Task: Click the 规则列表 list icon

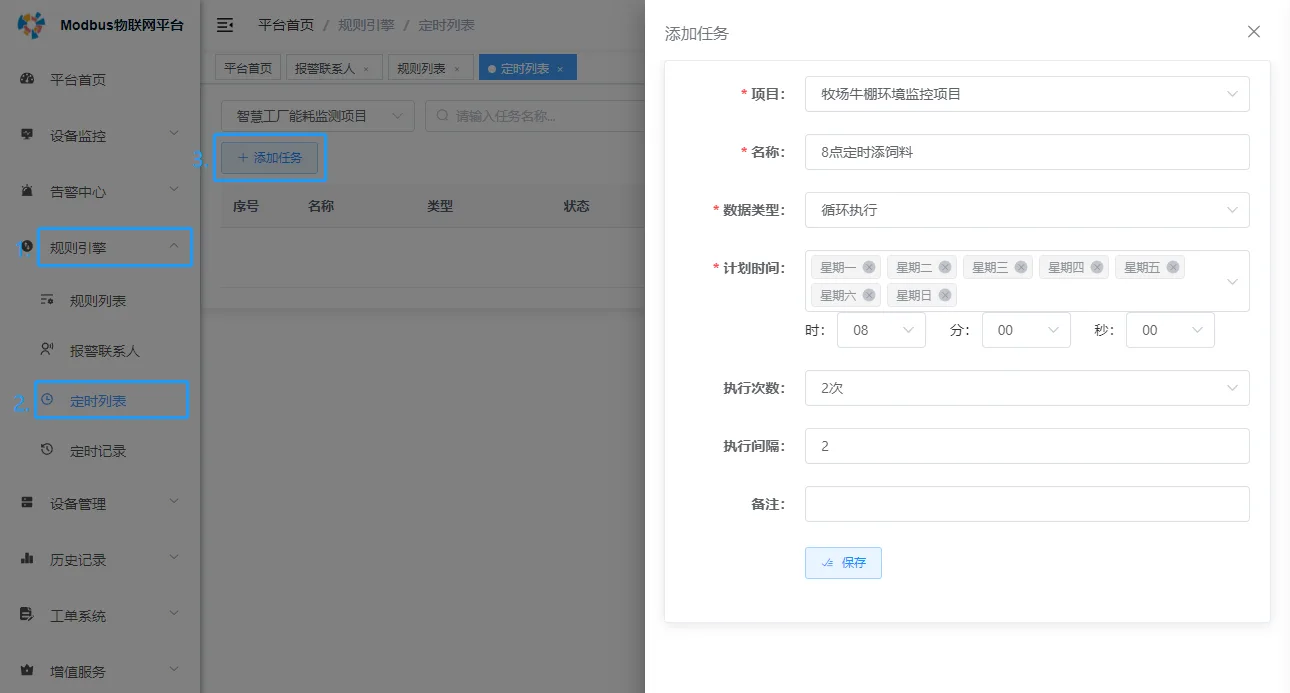Action: tap(47, 300)
